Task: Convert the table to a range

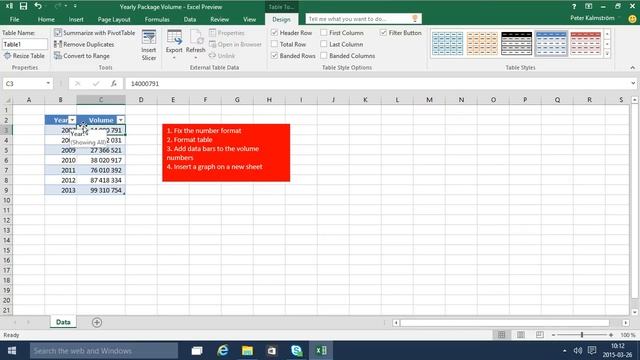Action: 82,56
